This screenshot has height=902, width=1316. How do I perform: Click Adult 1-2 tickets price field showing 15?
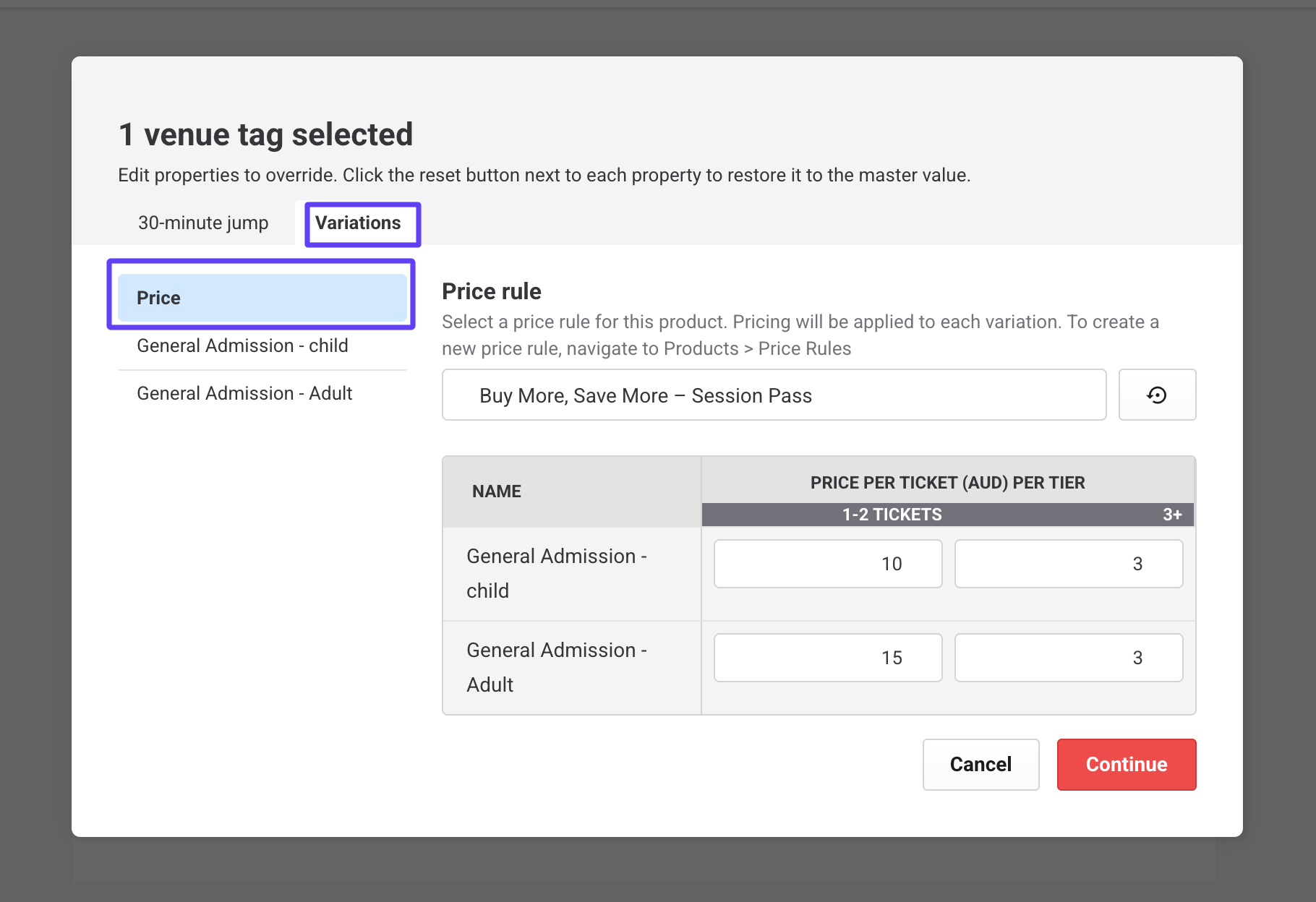coord(827,658)
